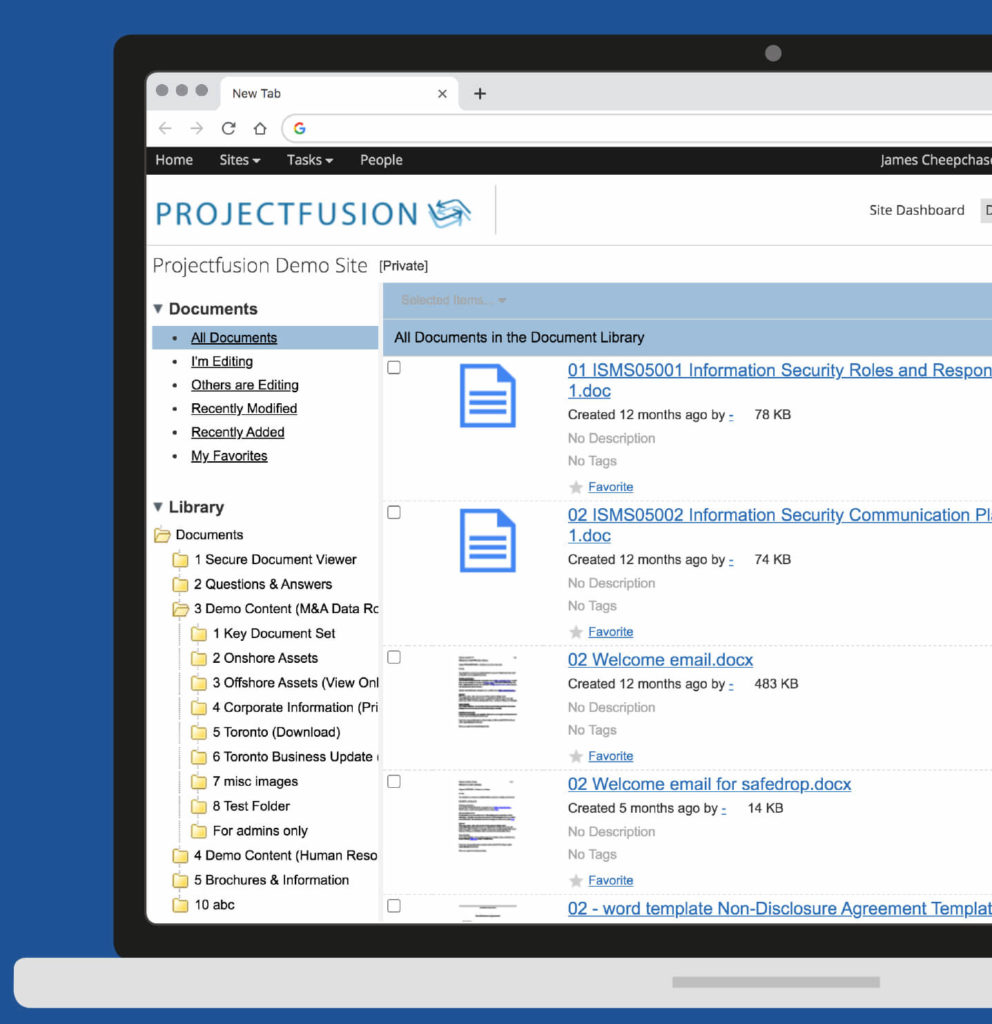Click Favorite link for 02 Welcome email.docx
This screenshot has height=1024, width=992.
tap(611, 756)
